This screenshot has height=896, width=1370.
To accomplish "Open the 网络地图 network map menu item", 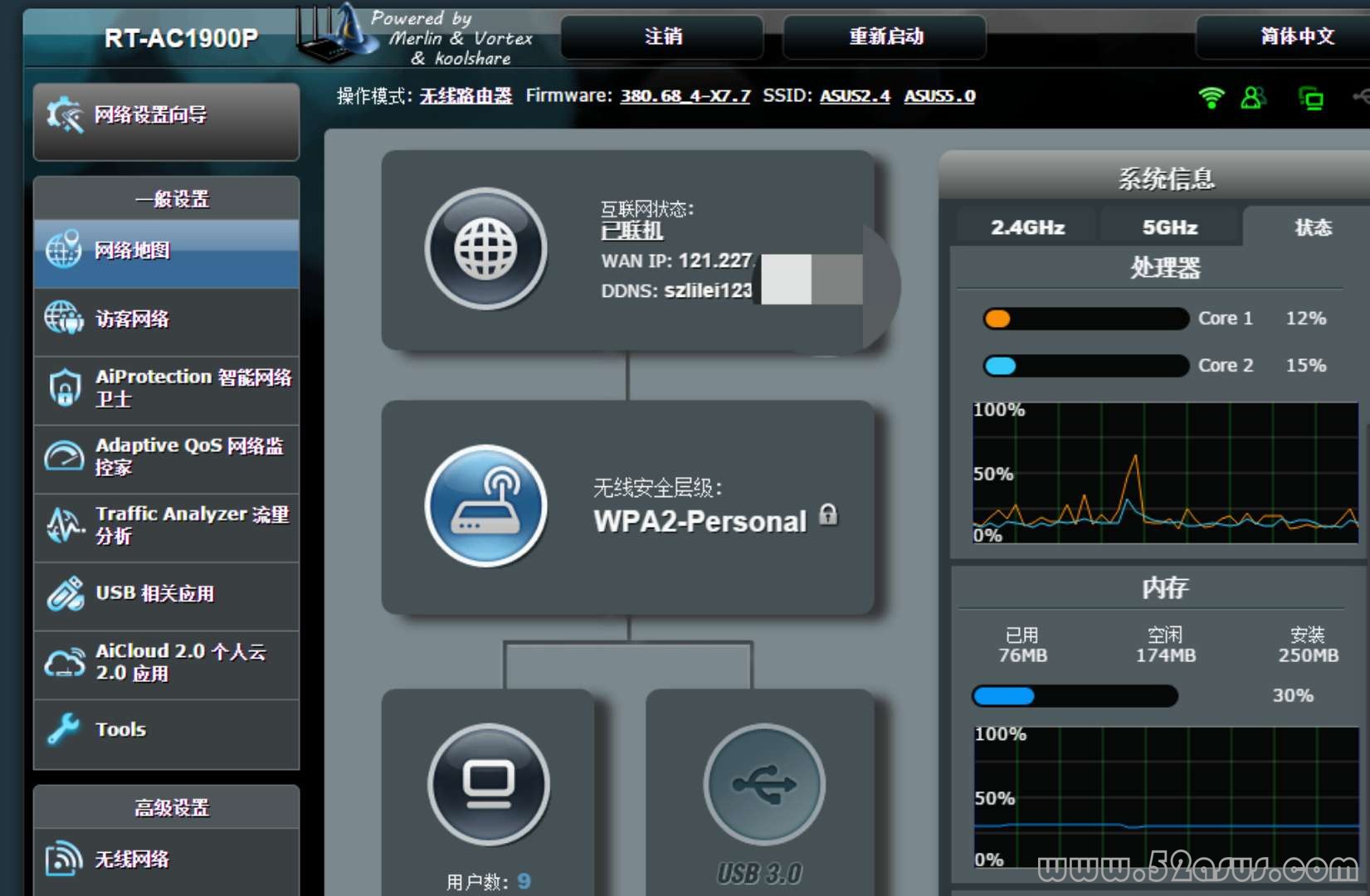I will click(x=166, y=253).
